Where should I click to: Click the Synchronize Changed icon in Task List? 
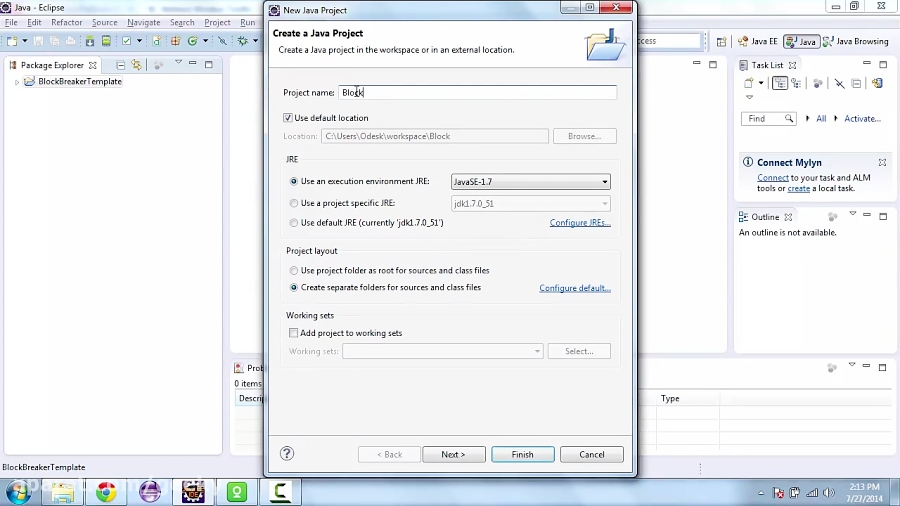877,83
